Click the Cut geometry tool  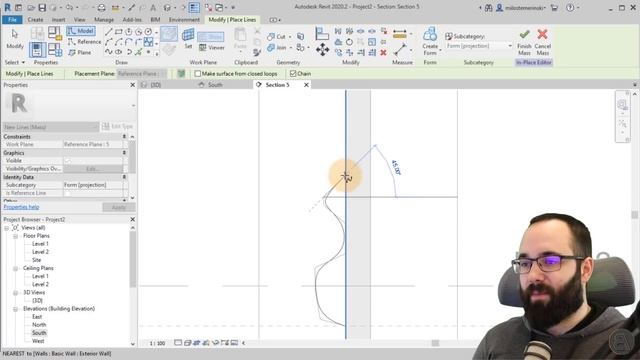(x=276, y=37)
